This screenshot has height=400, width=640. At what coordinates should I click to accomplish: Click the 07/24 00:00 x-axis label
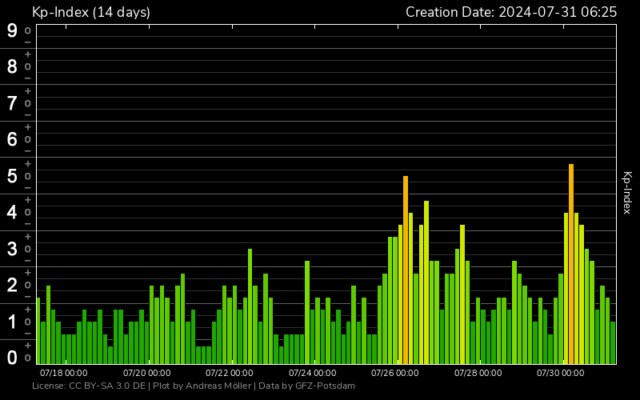click(x=311, y=372)
